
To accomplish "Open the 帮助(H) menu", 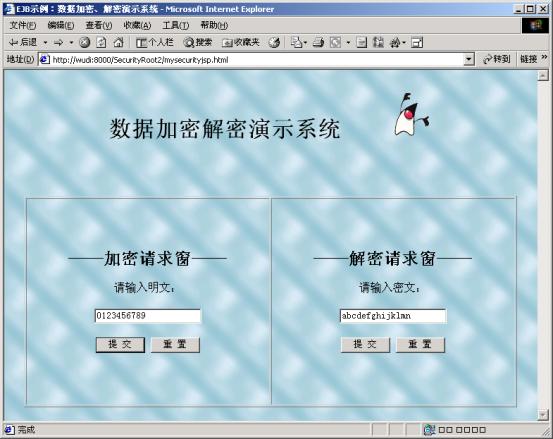I will pyautogui.click(x=214, y=25).
